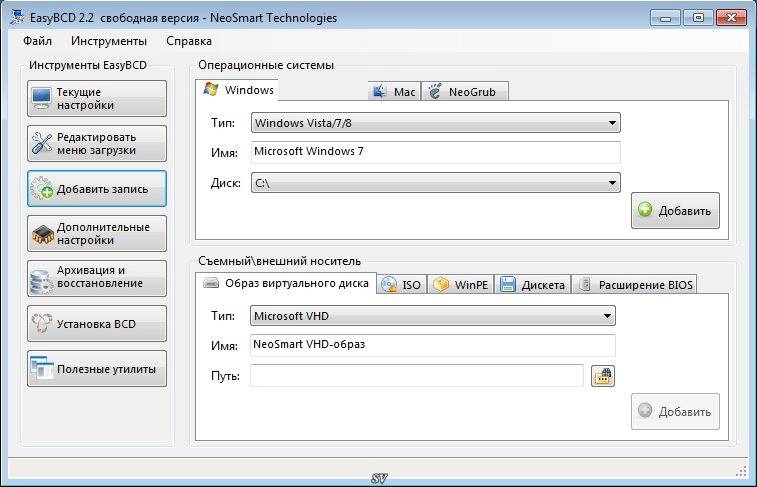The image size is (757, 487).
Task: Click the Microsoft Windows 7 name field
Action: (435, 152)
